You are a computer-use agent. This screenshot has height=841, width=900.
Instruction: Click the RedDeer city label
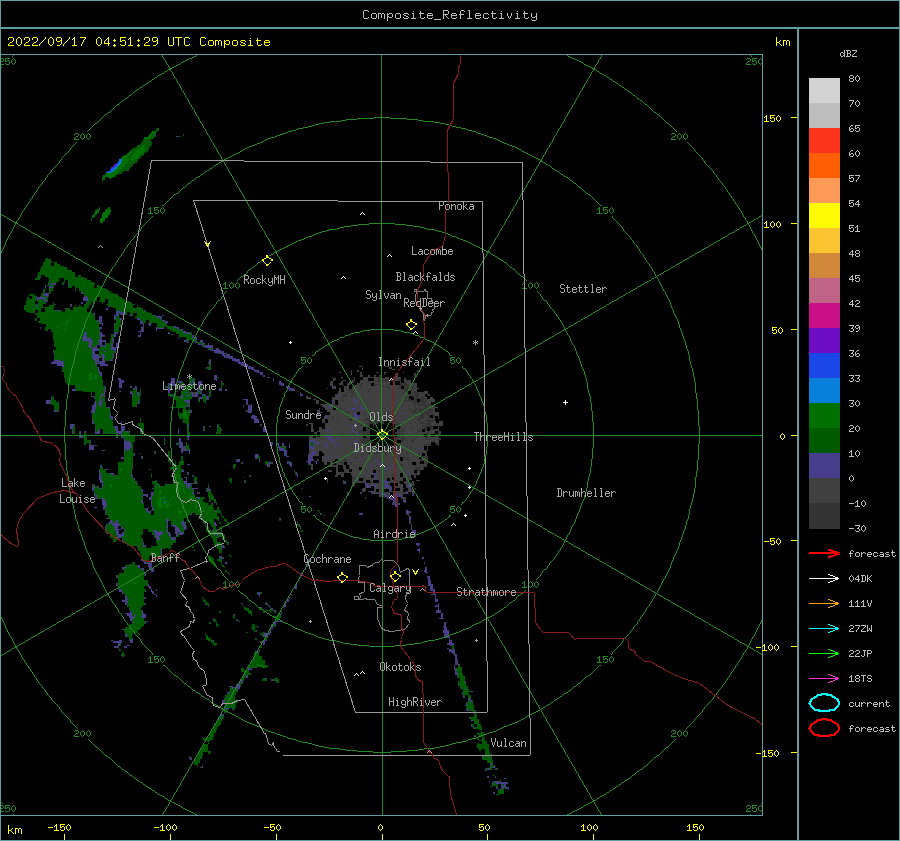coord(424,303)
